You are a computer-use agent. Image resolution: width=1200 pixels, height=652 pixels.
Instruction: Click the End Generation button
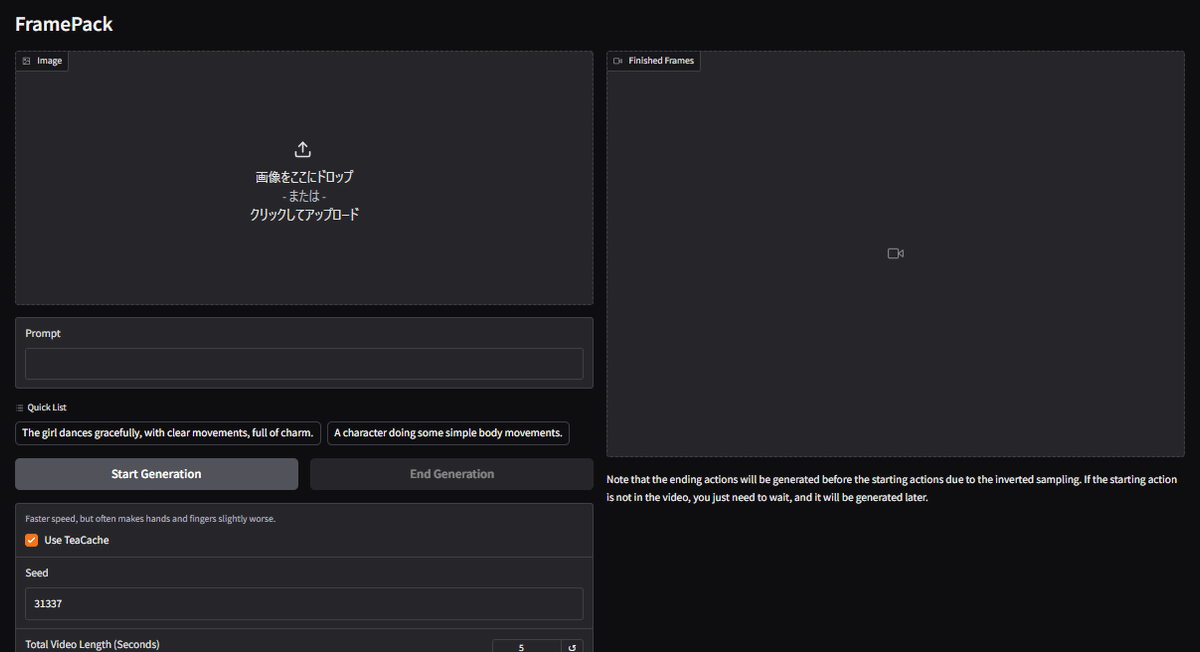click(452, 474)
